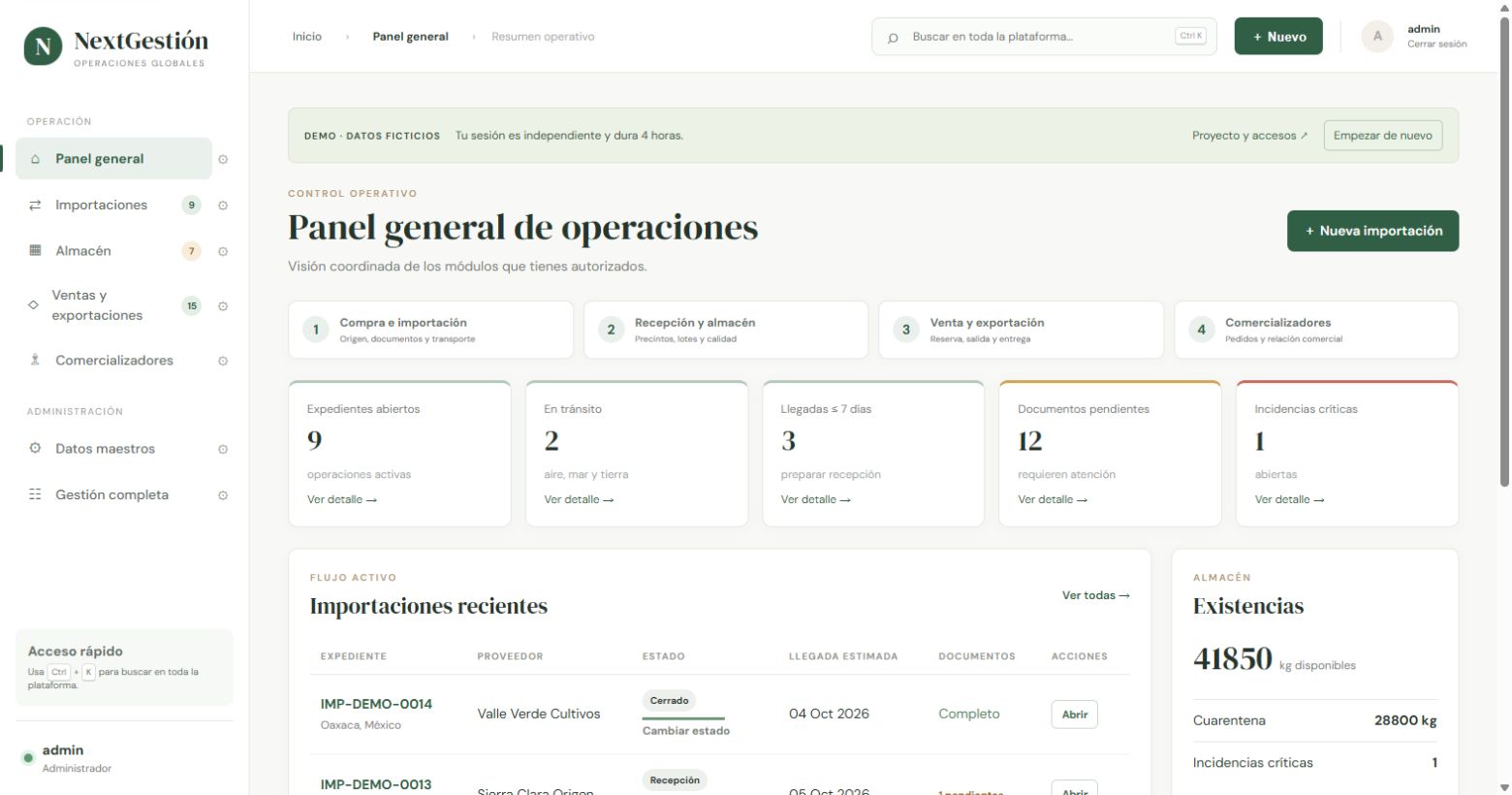Click the Resumen operativo breadcrumb
The image size is (1512, 795).
[x=543, y=37]
